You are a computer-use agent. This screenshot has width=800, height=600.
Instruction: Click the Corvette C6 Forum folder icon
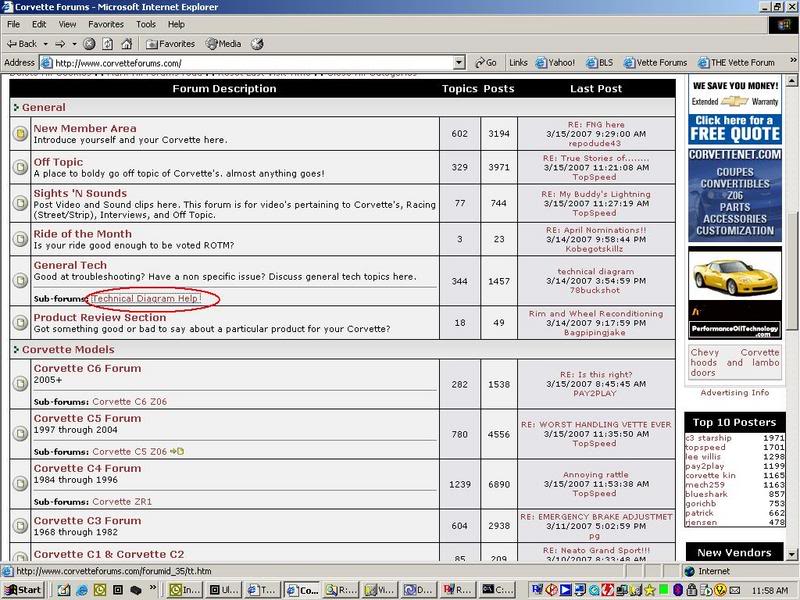pyautogui.click(x=20, y=384)
